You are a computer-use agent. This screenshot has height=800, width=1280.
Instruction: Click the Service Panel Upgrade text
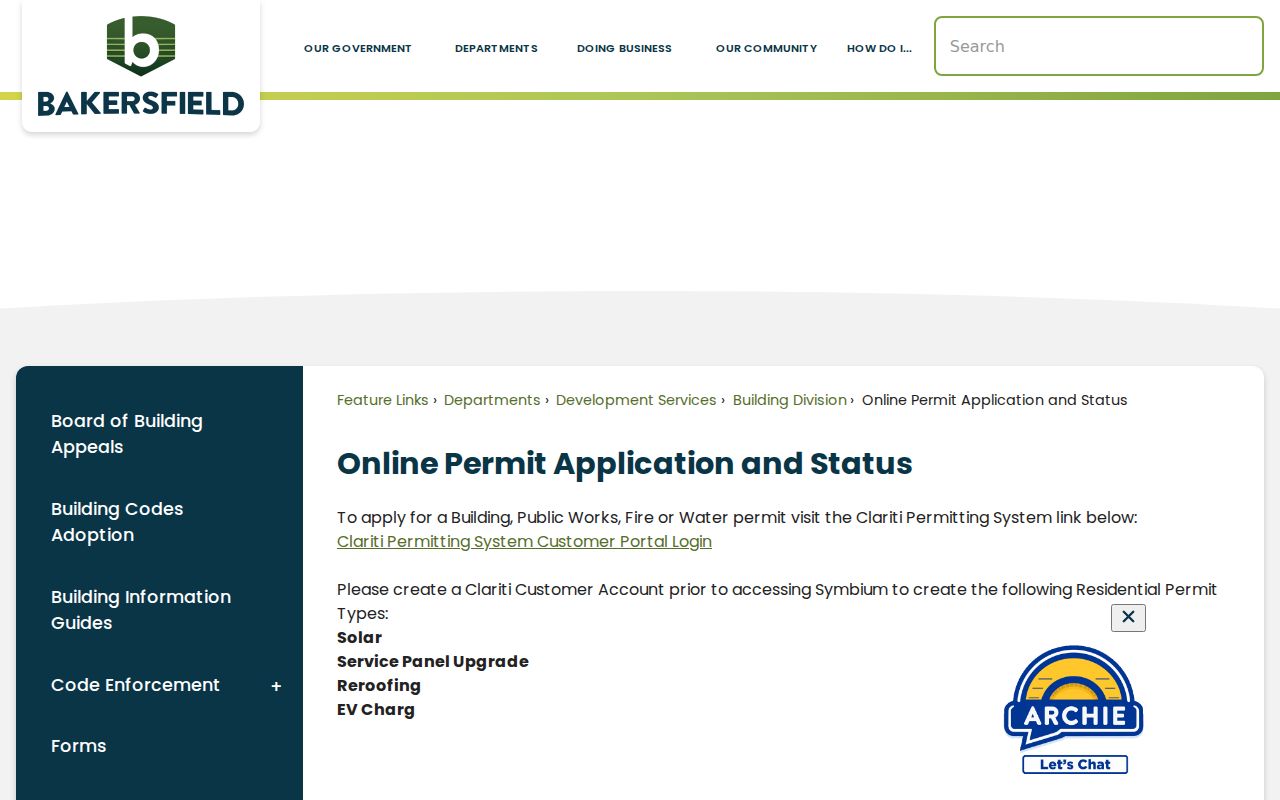tap(433, 662)
